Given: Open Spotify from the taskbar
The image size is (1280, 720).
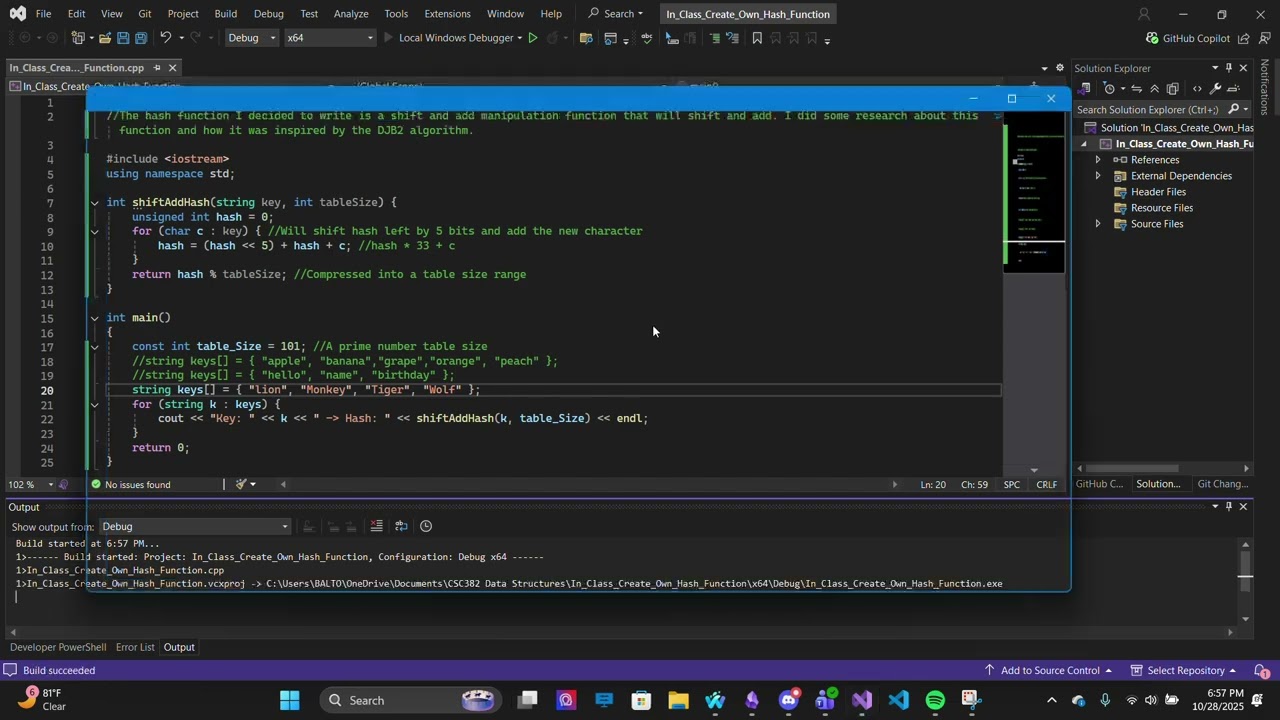Looking at the screenshot, I should tap(935, 700).
